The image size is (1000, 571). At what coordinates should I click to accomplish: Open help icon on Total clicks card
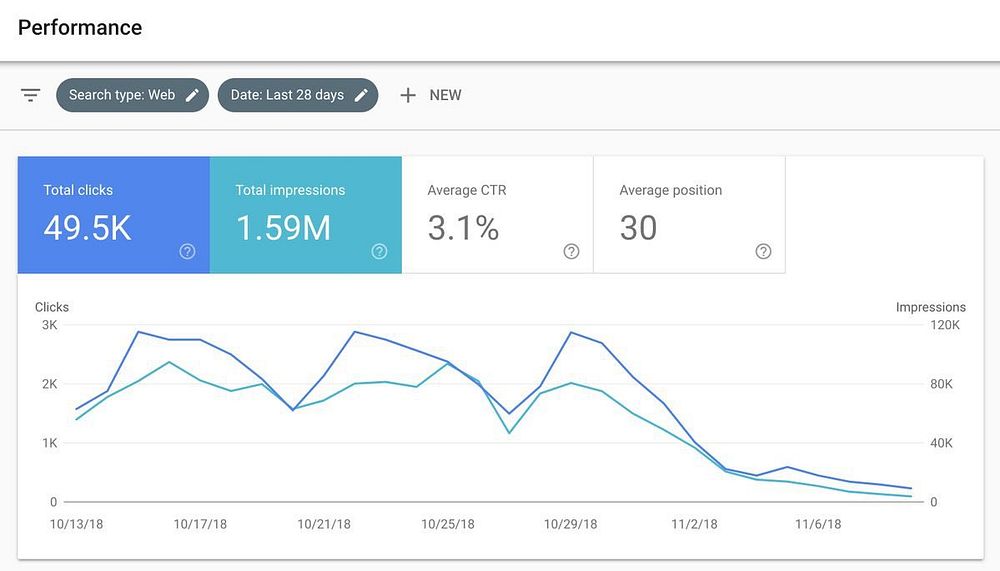click(x=187, y=251)
